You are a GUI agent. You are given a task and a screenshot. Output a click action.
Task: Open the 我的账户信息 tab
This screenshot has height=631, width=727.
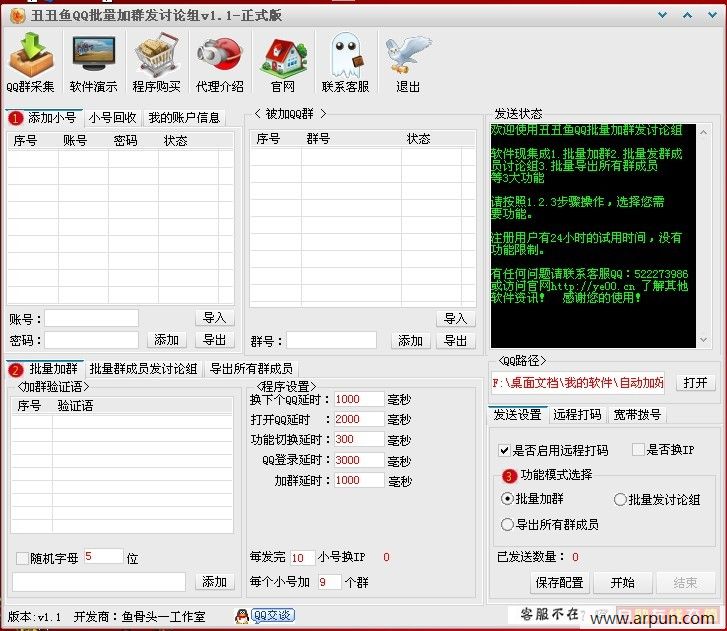[184, 118]
